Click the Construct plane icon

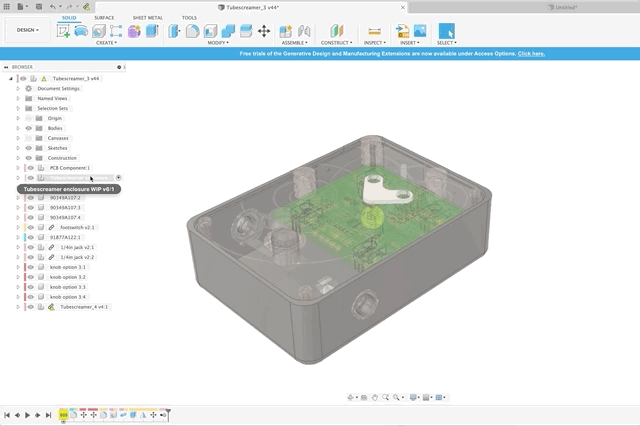tap(335, 31)
